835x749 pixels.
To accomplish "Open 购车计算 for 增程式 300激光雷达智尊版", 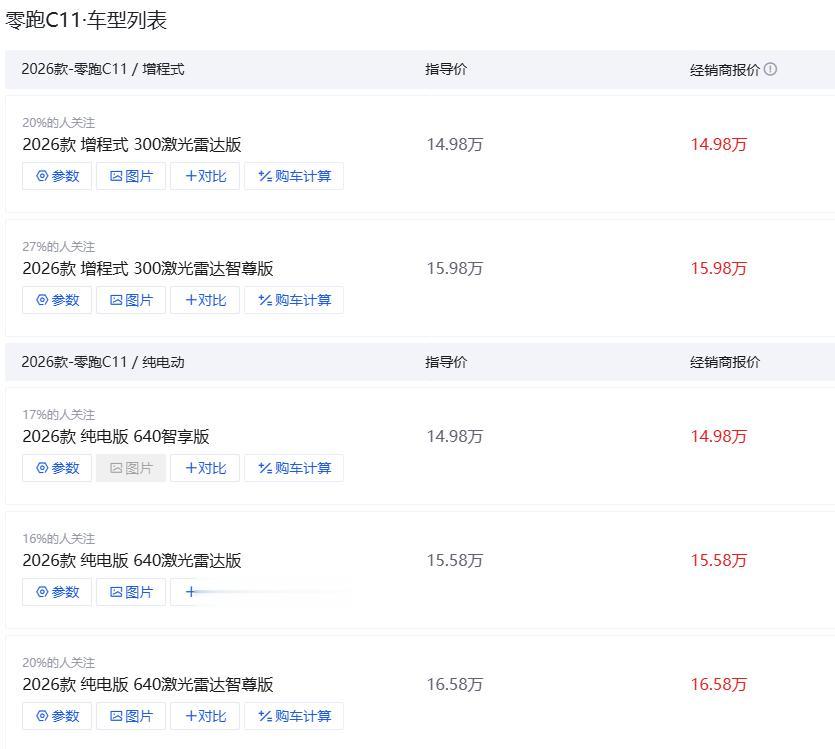I will (294, 300).
